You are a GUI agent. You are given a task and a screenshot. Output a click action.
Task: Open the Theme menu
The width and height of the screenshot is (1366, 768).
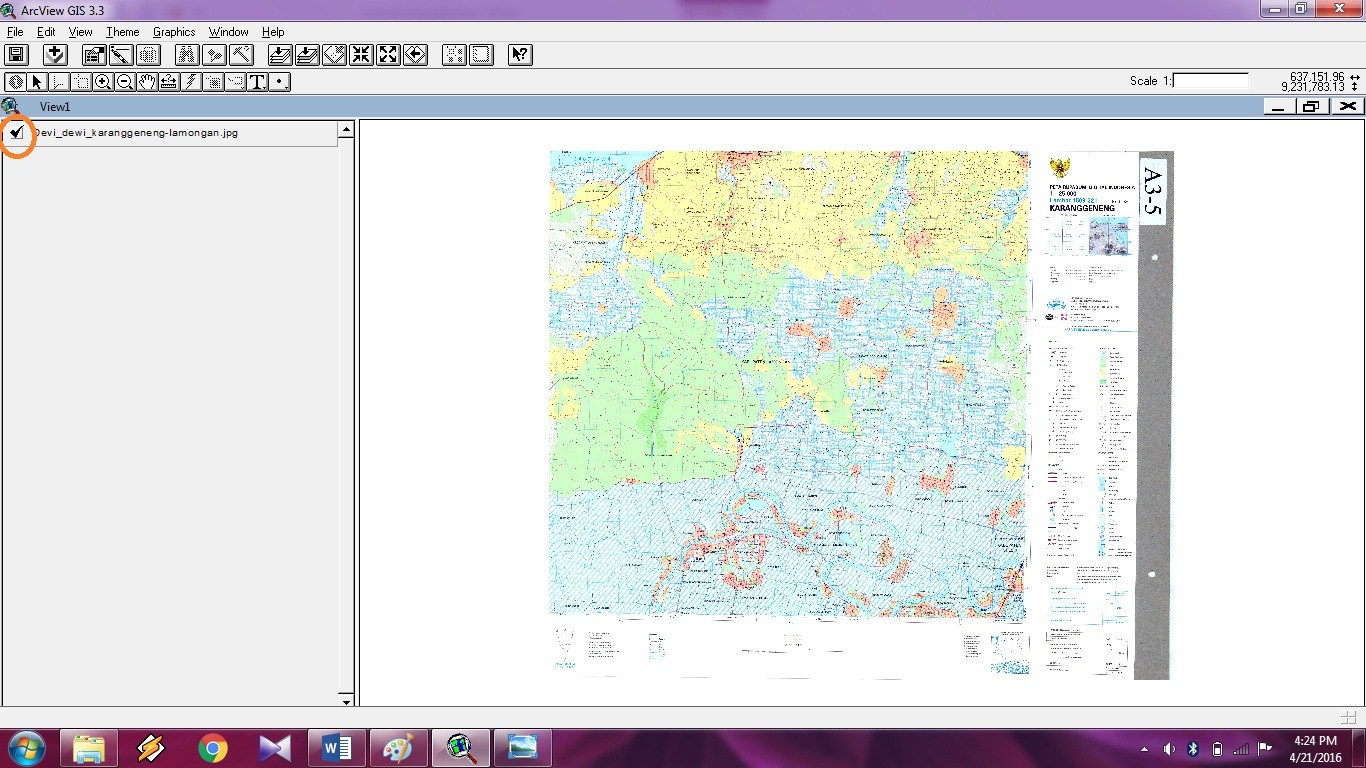(123, 32)
